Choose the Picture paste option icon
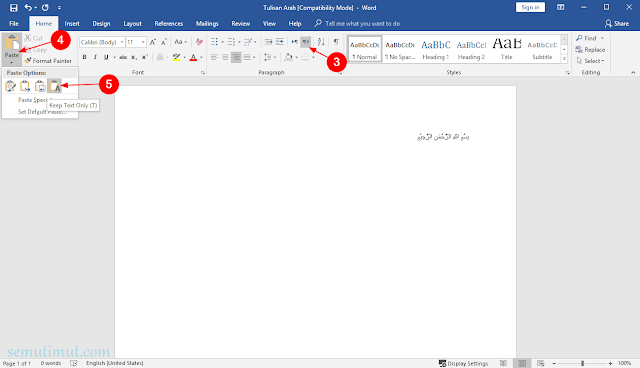The height and width of the screenshot is (368, 640). coord(40,86)
